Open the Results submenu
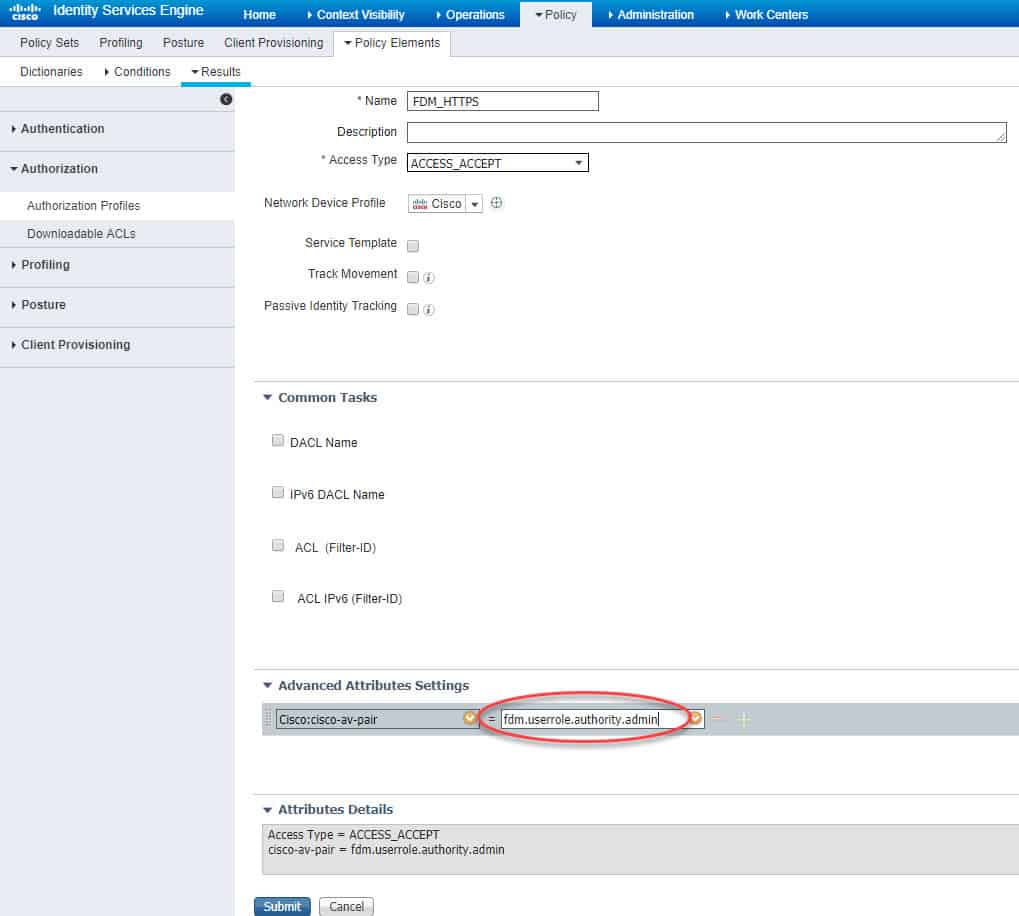Image resolution: width=1019 pixels, height=916 pixels. 216,71
